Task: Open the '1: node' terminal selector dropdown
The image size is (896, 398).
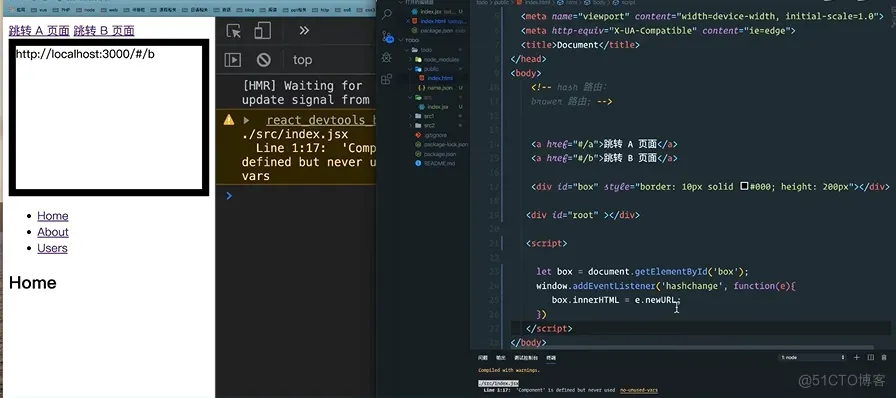Action: (812, 357)
